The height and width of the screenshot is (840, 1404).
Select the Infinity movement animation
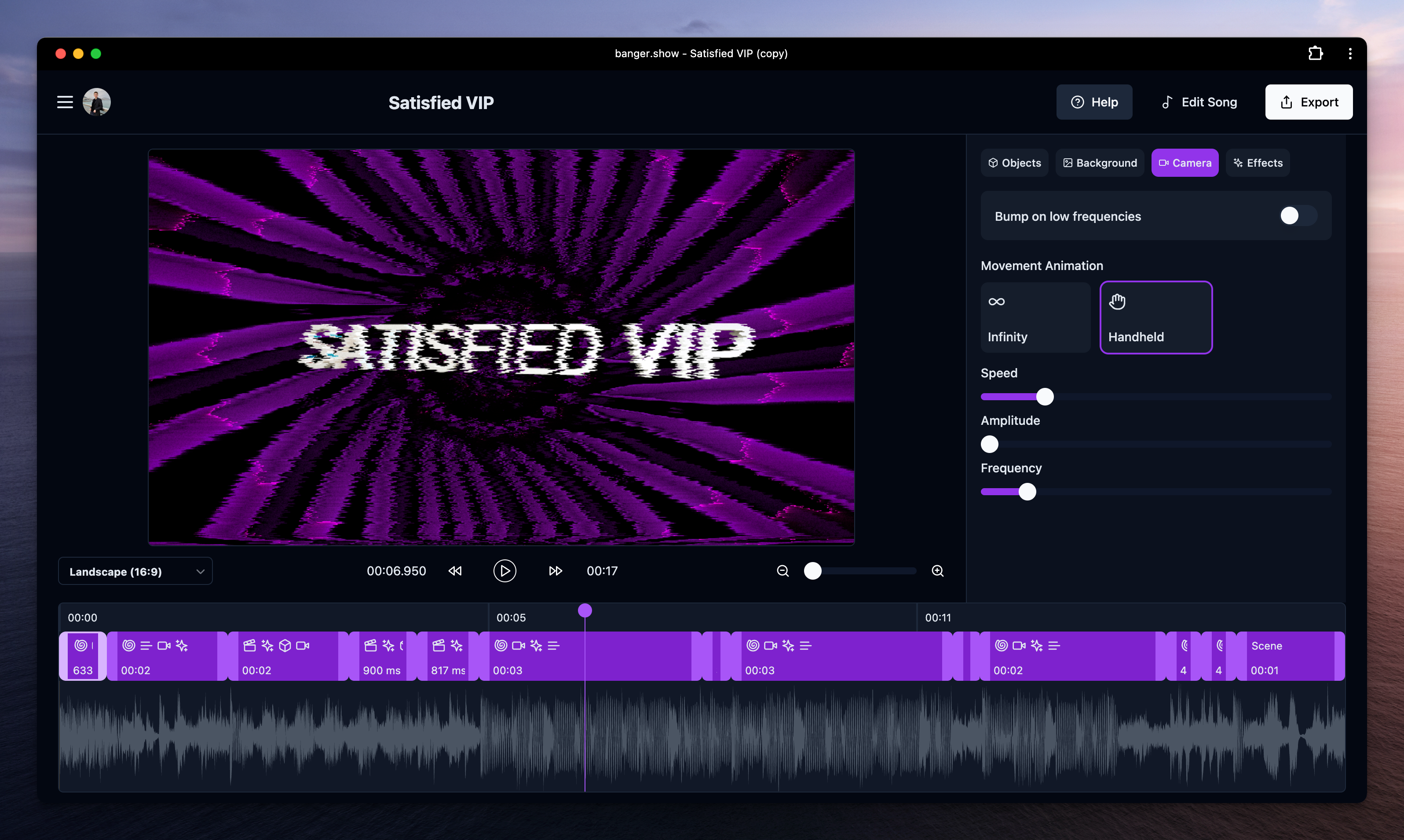tap(1035, 317)
